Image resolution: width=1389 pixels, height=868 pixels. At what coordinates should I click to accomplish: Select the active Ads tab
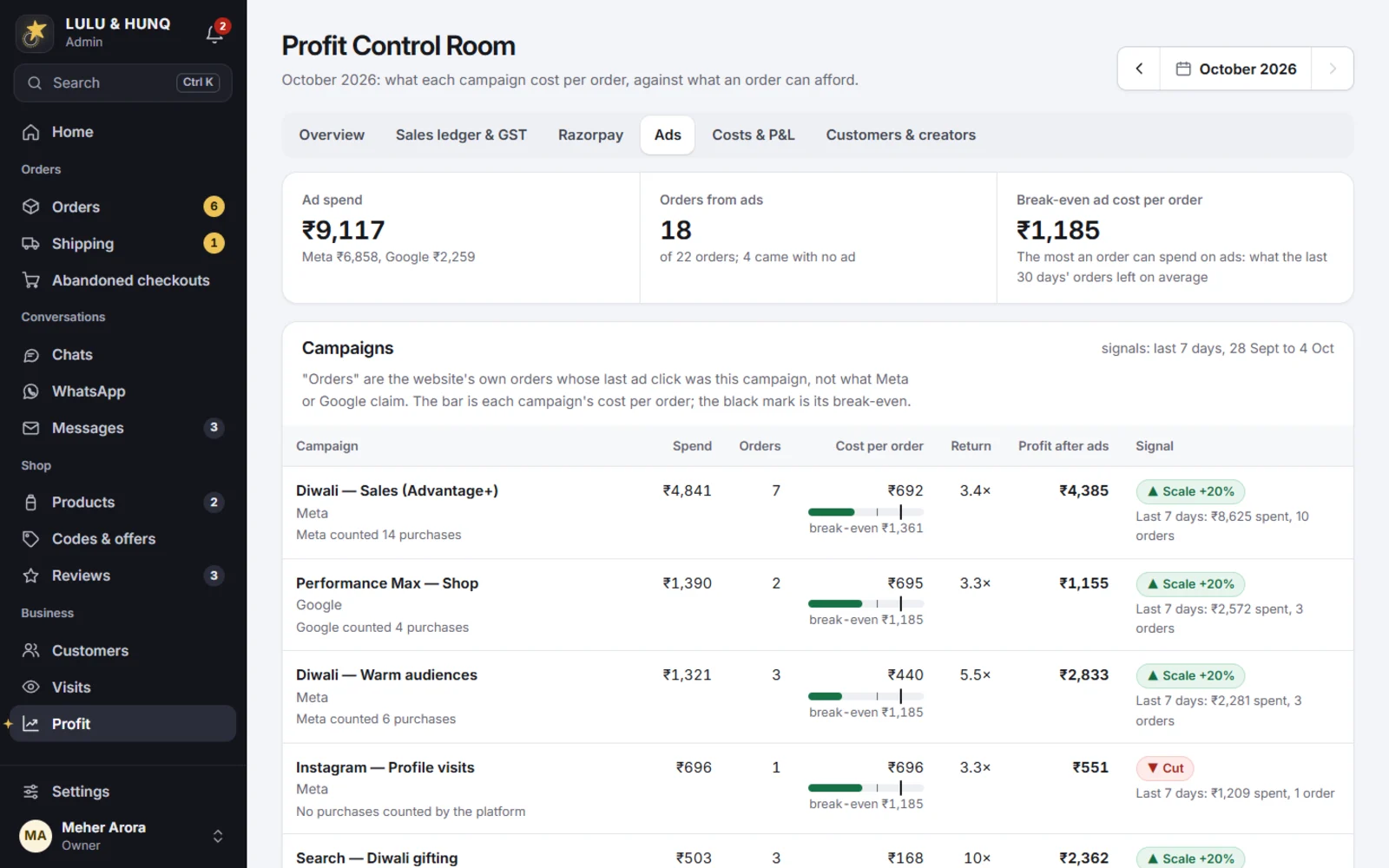click(668, 135)
